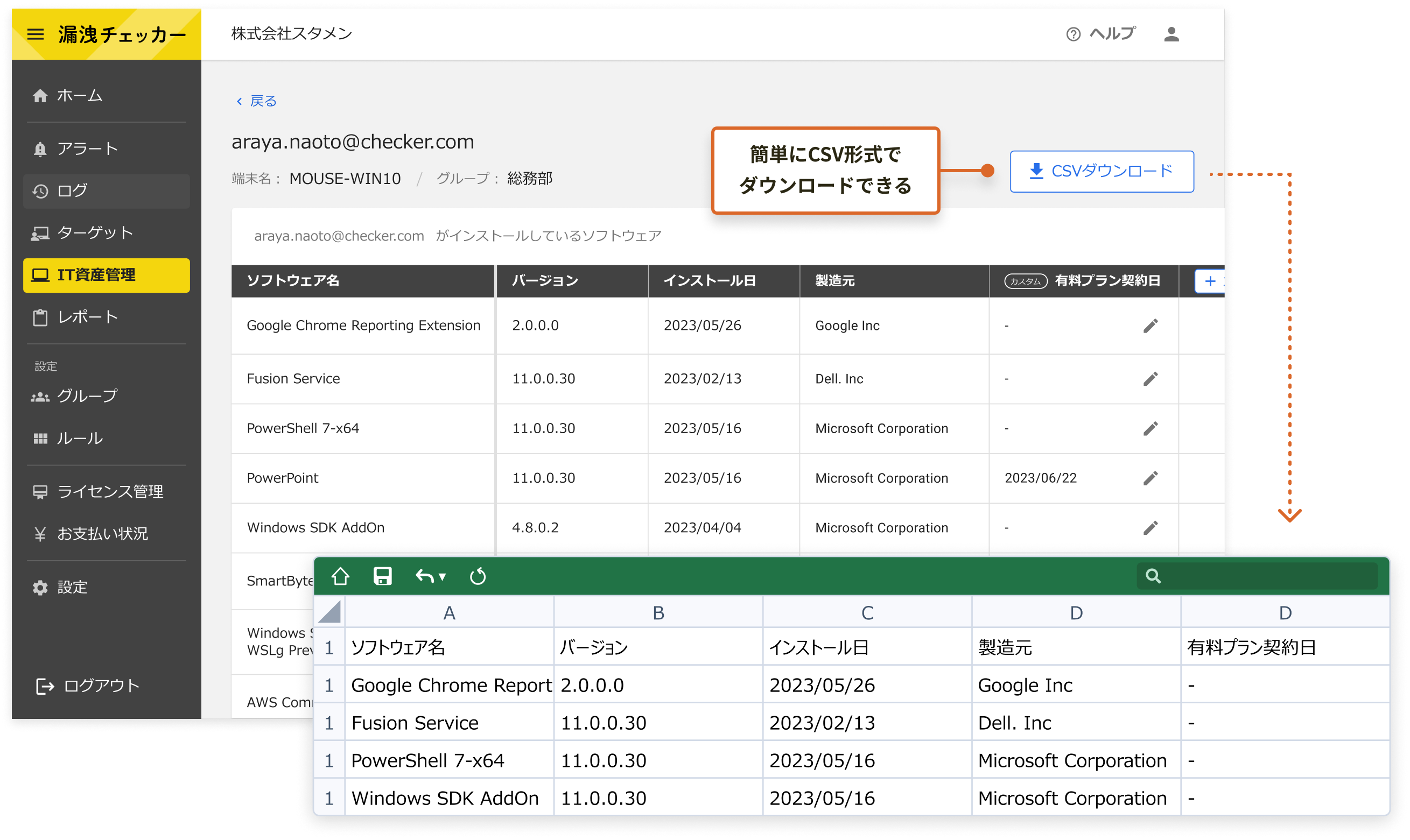This screenshot has height=840, width=1410.
Task: Select spreadsheet column C header
Action: (867, 612)
